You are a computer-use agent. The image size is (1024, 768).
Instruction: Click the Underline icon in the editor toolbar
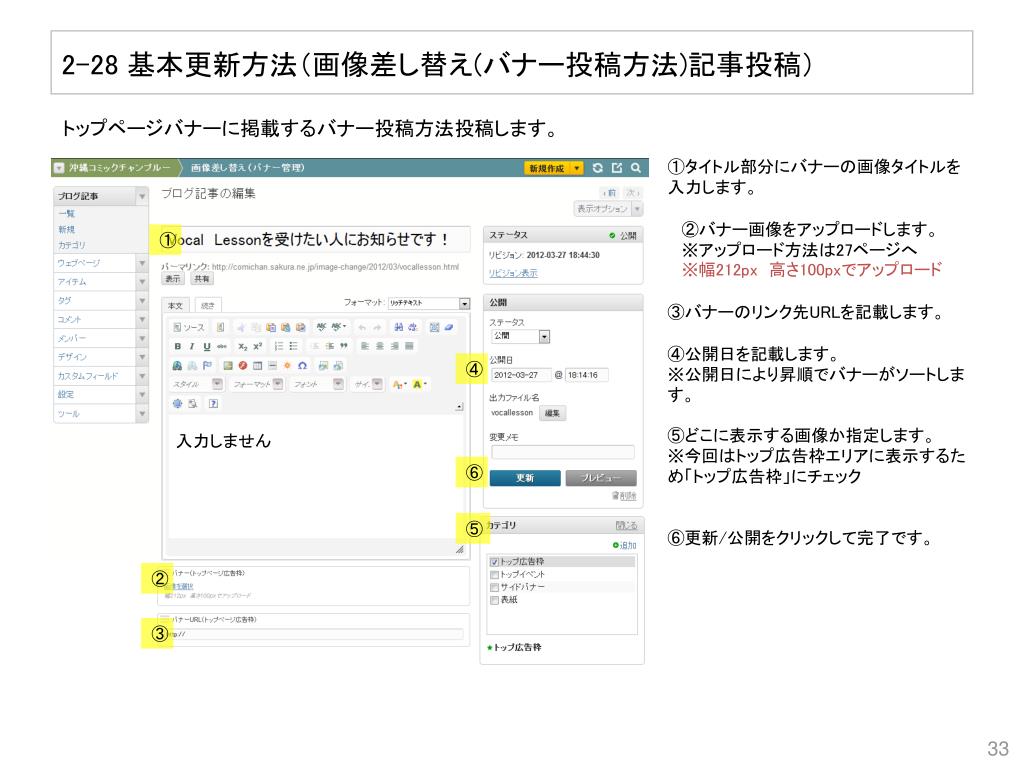(x=206, y=346)
